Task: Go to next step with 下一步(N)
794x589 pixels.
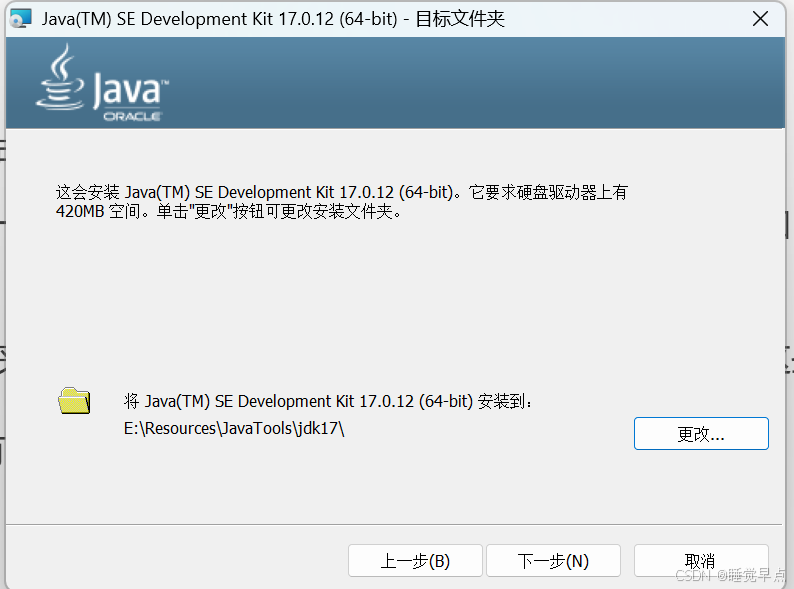Action: pos(553,561)
